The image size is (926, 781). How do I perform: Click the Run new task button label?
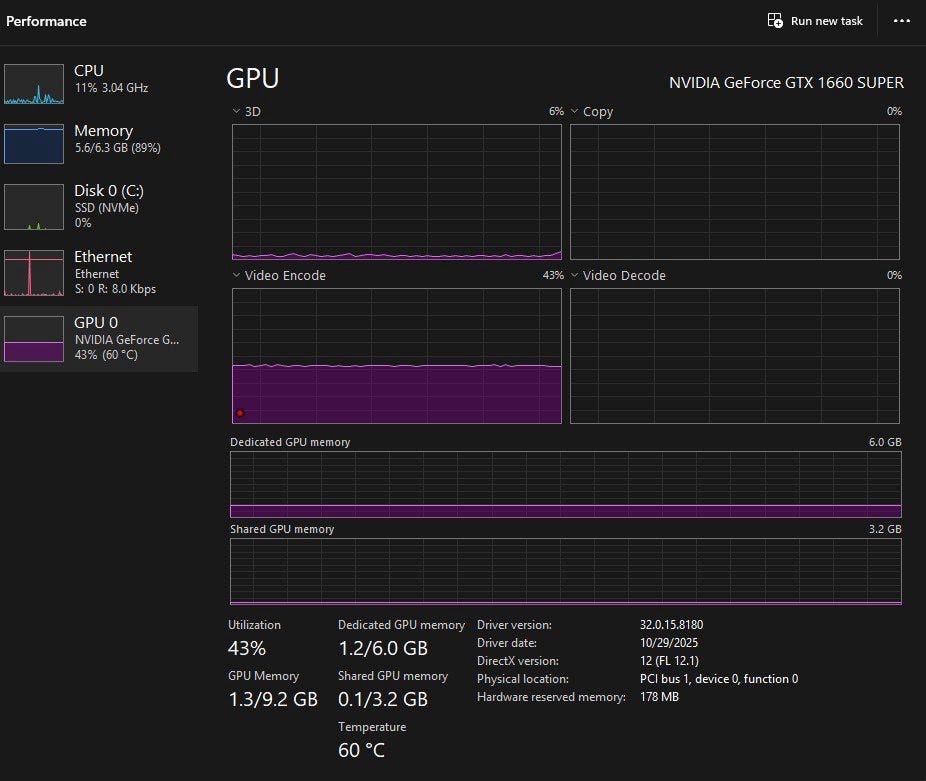pyautogui.click(x=826, y=21)
